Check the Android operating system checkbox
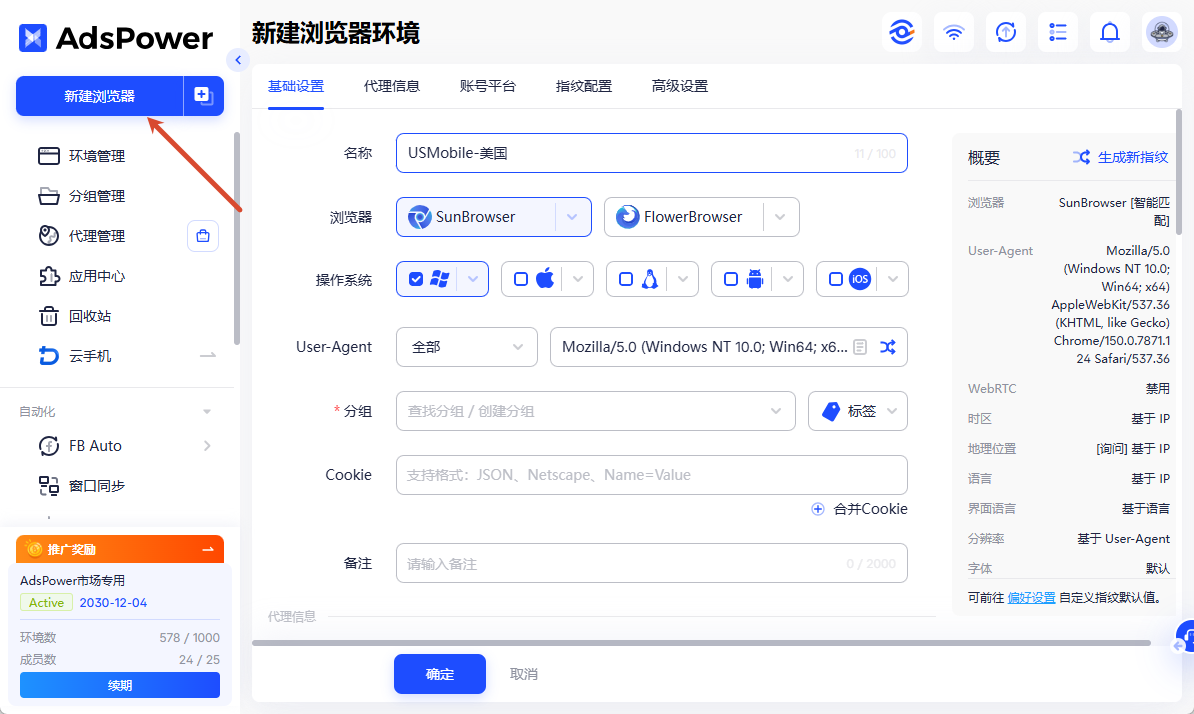The width and height of the screenshot is (1194, 714). point(731,279)
